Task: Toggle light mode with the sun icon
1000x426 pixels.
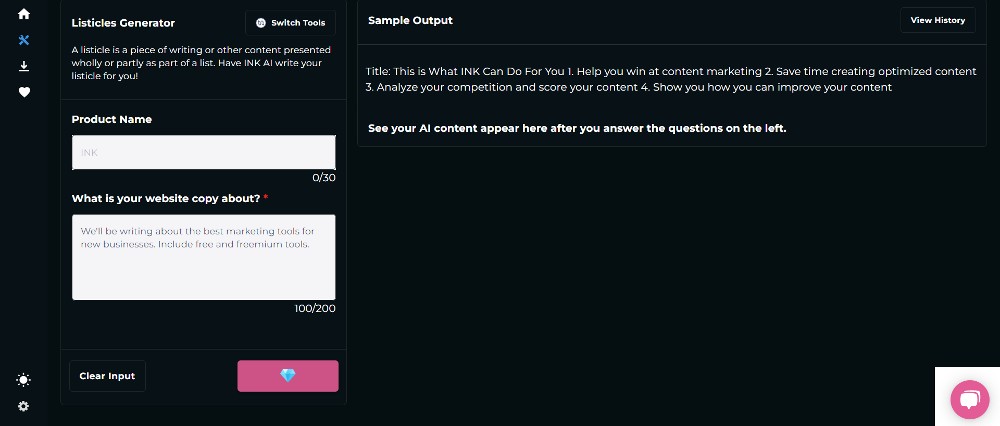Action: [x=24, y=380]
